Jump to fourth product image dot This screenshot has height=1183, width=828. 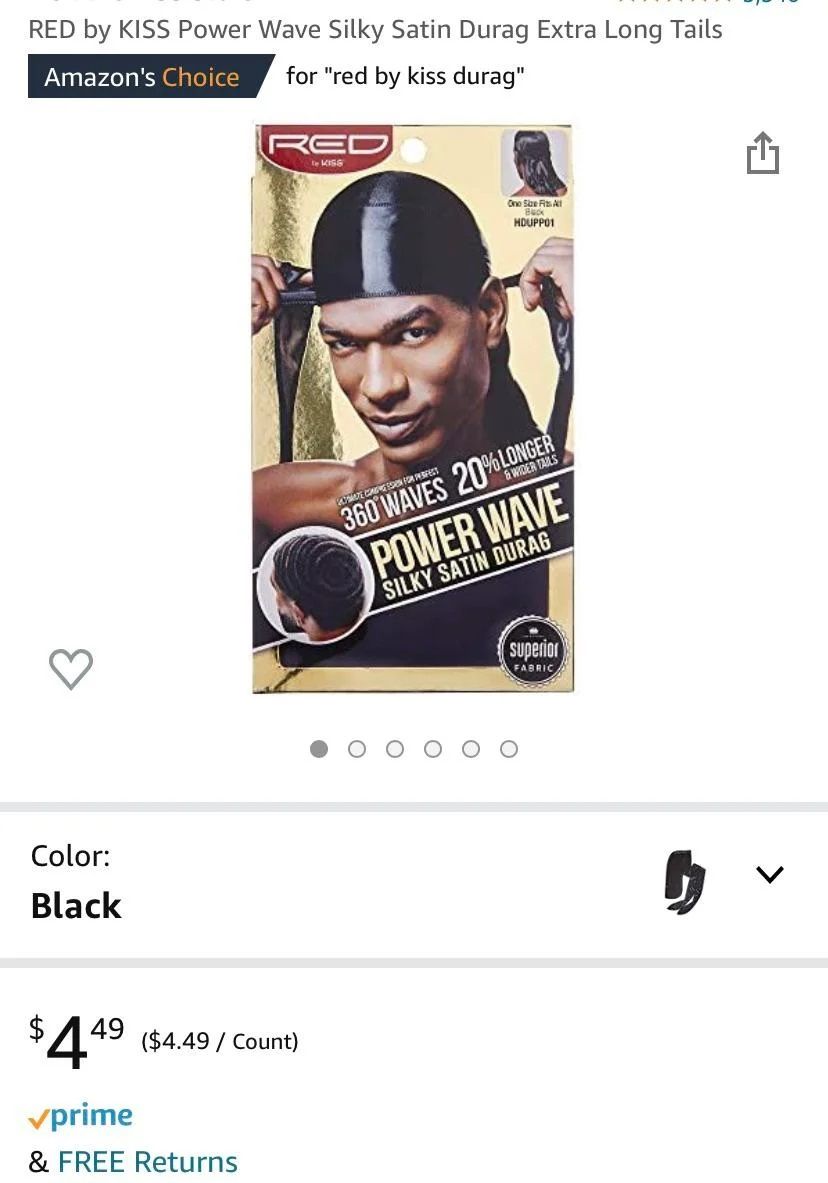coord(433,748)
